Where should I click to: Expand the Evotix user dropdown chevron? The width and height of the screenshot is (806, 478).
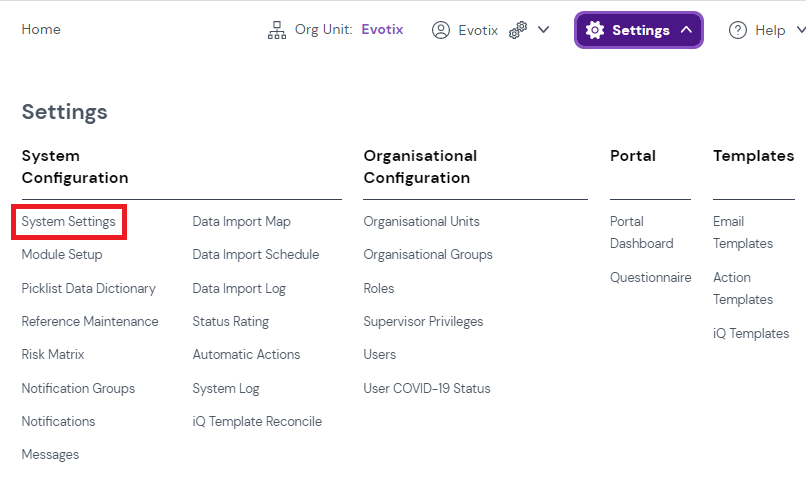[544, 30]
